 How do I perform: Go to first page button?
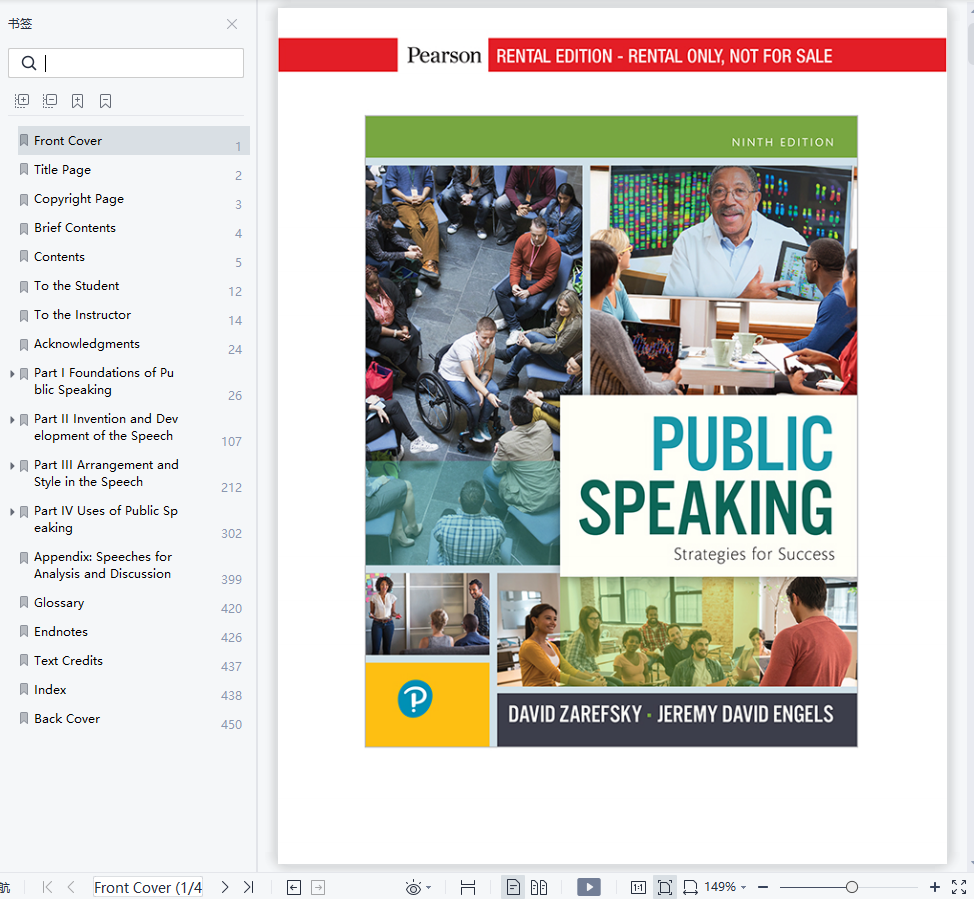coord(47,887)
